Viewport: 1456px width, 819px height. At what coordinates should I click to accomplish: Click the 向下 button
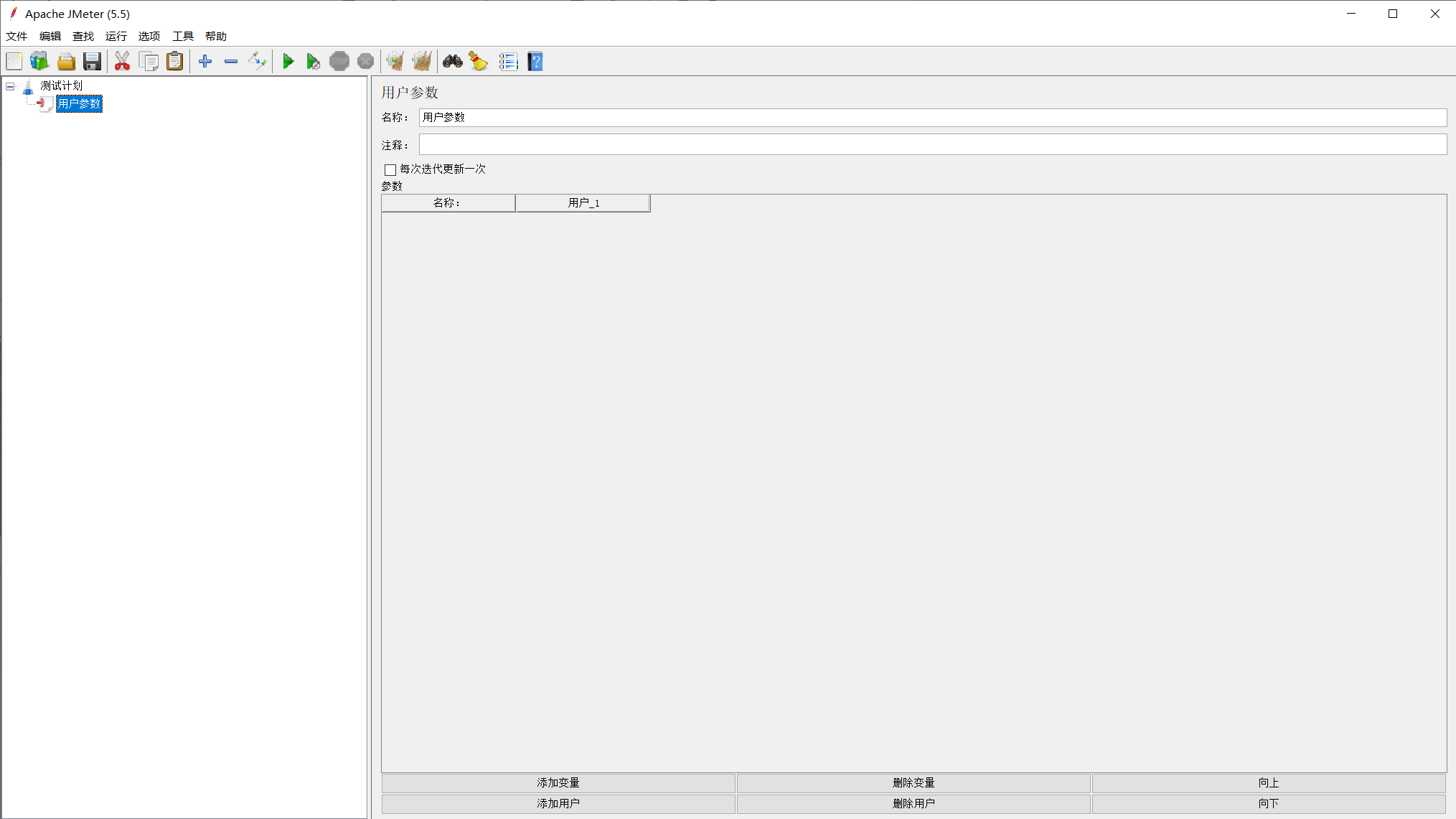[1269, 804]
